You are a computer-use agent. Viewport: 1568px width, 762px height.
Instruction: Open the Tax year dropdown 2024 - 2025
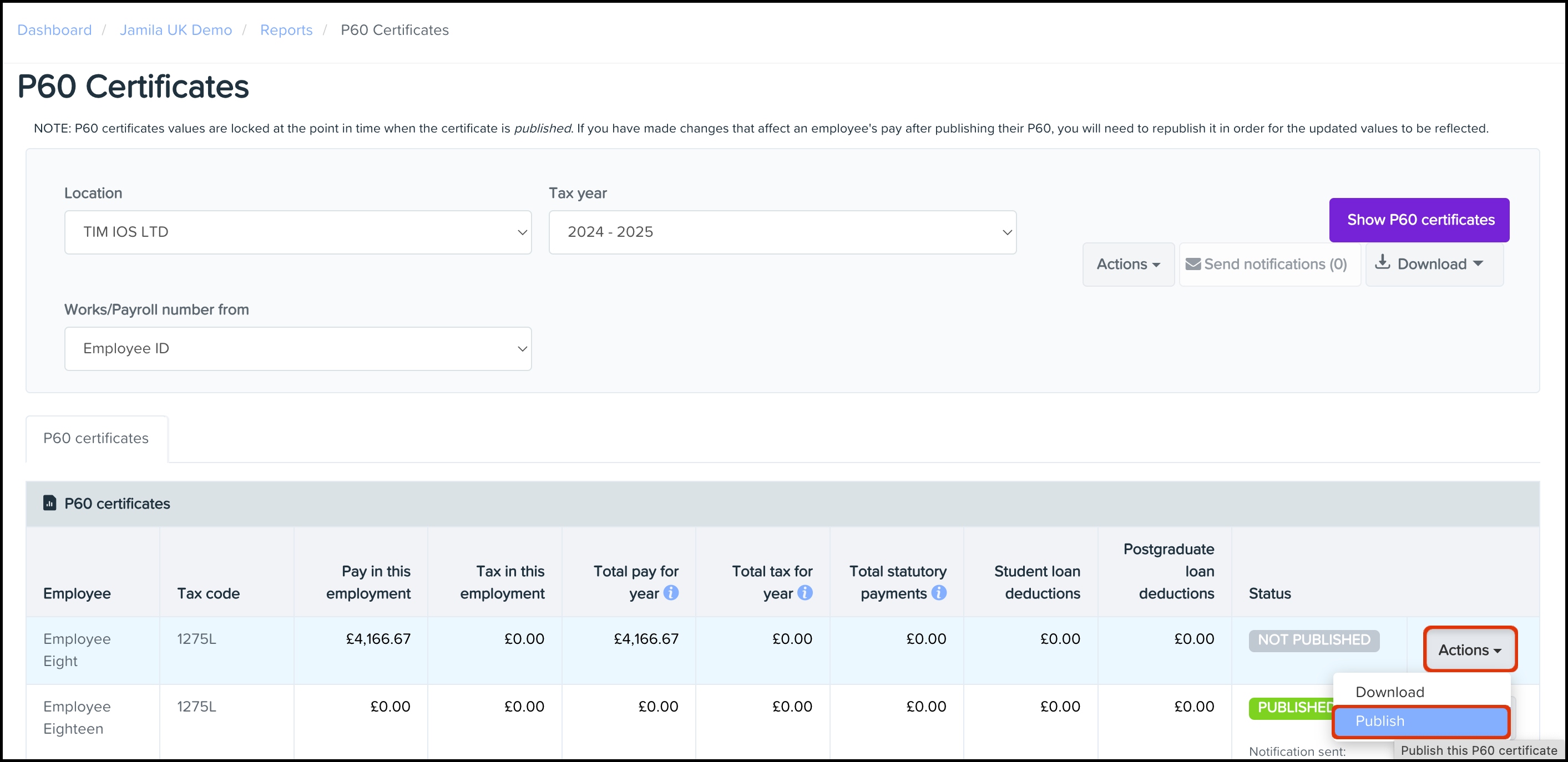(782, 232)
